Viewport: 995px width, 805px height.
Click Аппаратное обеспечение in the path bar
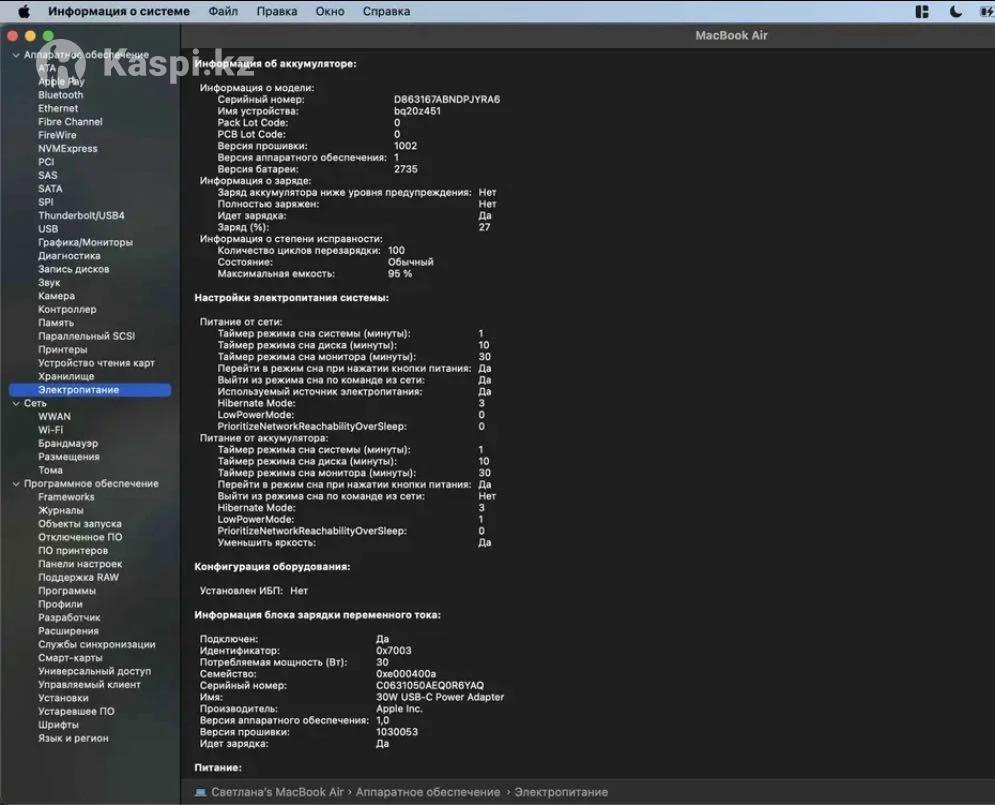pyautogui.click(x=428, y=792)
